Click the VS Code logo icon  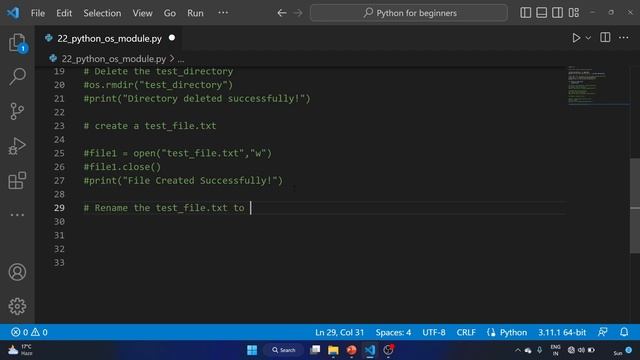coord(13,13)
